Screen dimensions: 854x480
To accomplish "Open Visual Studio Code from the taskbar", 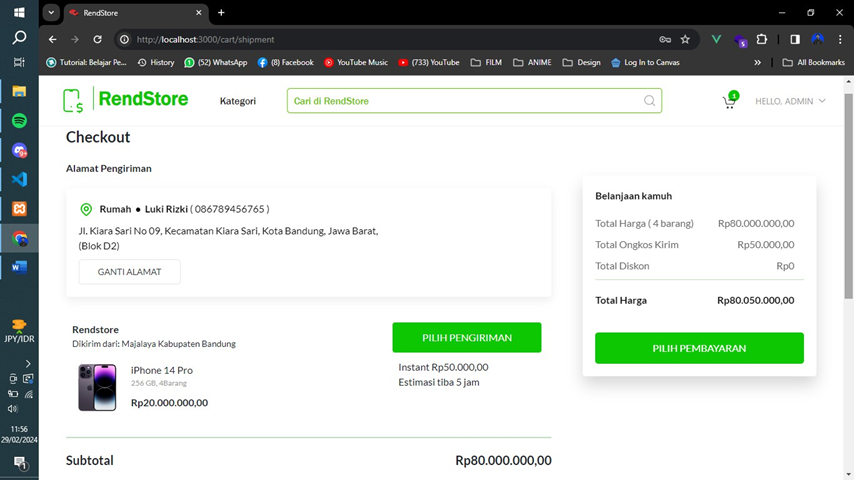I will [19, 179].
